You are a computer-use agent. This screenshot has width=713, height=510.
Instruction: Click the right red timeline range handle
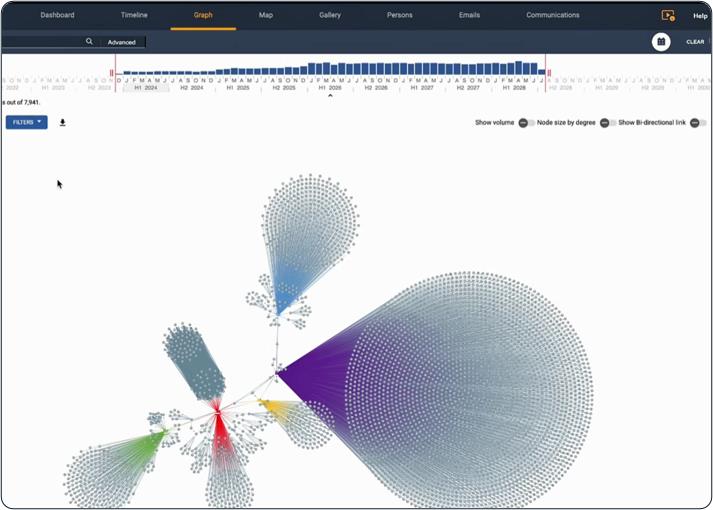coord(548,73)
